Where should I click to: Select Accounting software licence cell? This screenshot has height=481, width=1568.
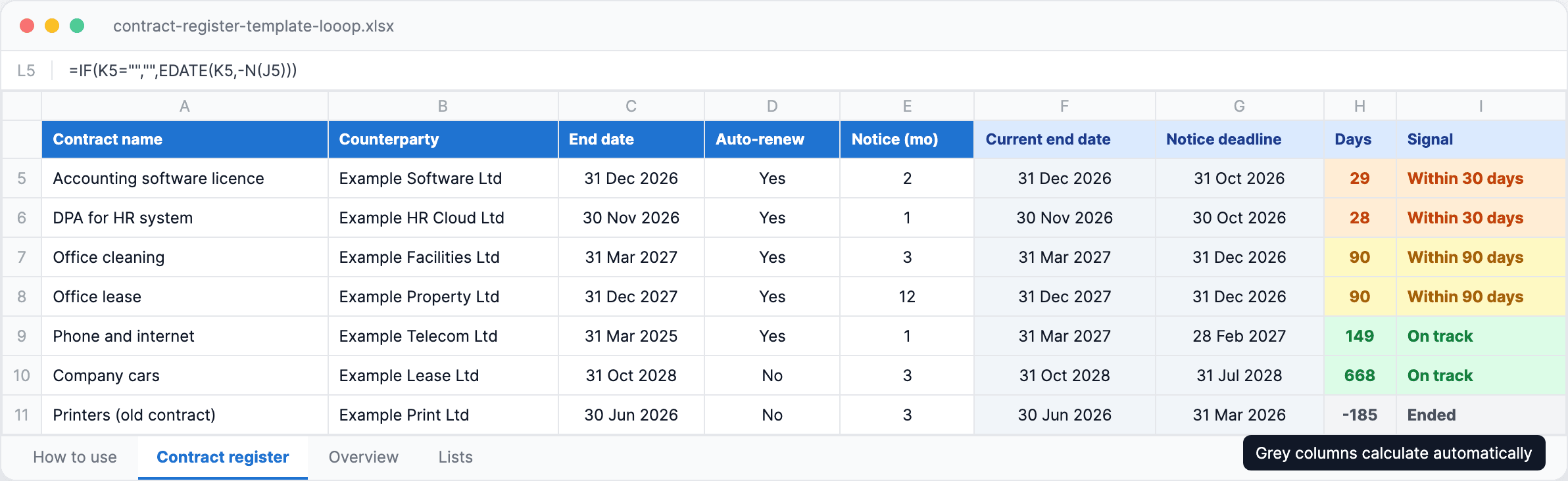pyautogui.click(x=185, y=178)
